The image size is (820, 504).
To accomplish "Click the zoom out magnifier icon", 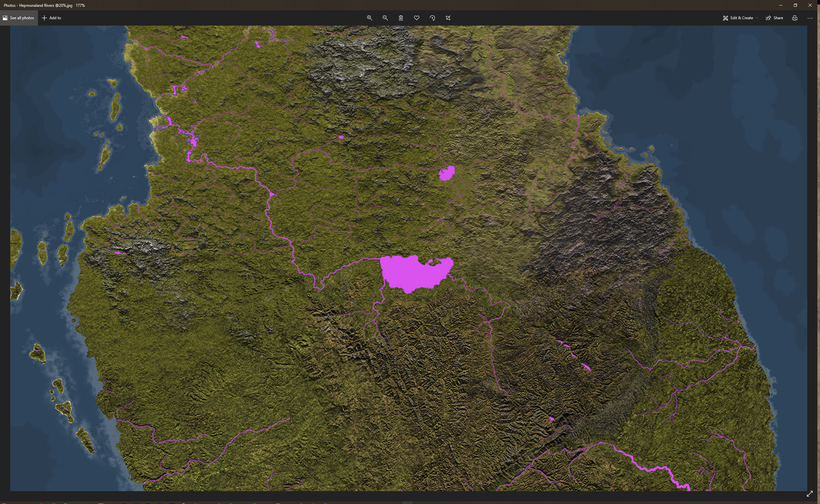I will click(385, 18).
